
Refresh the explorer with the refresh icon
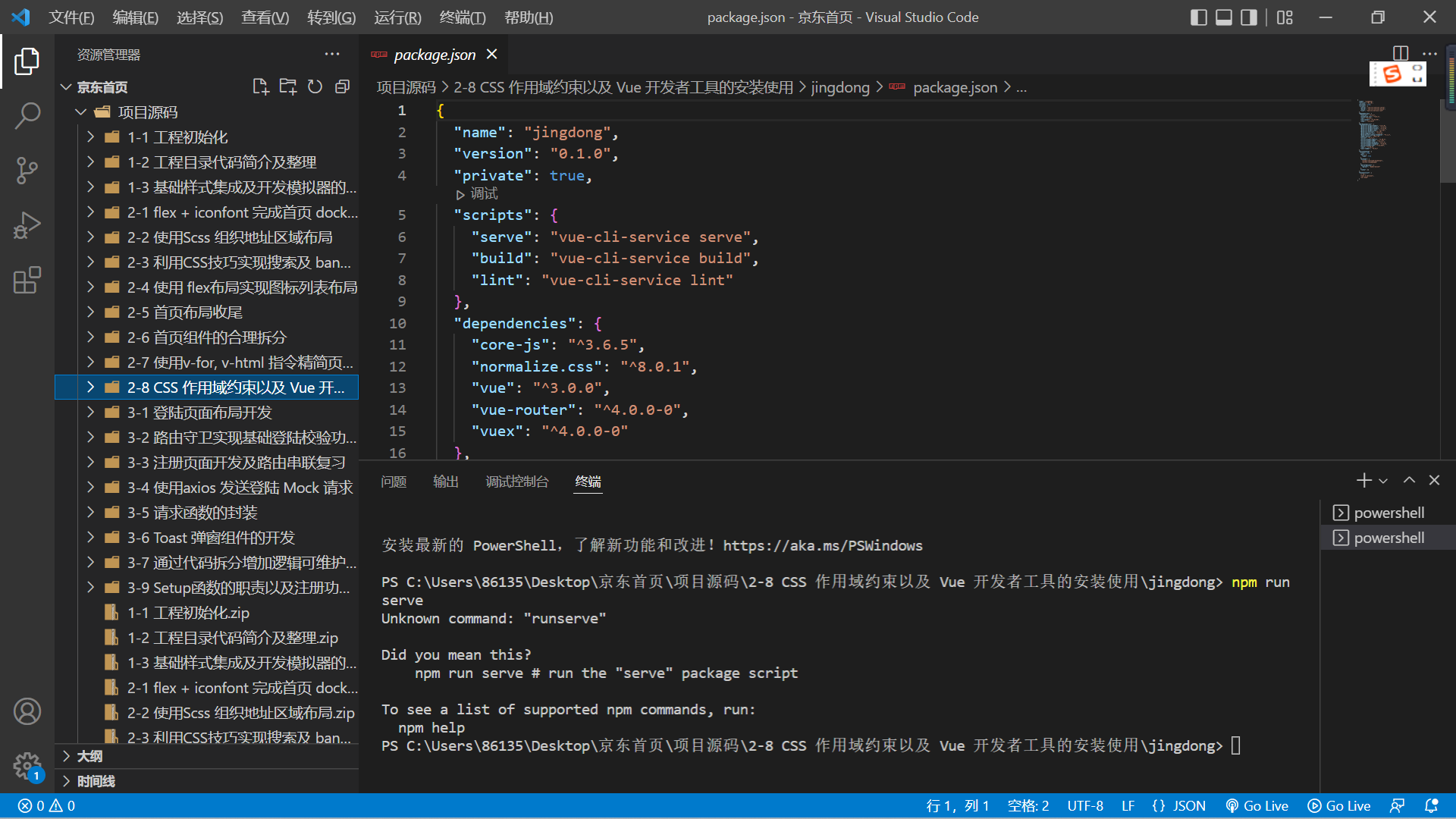pyautogui.click(x=315, y=86)
